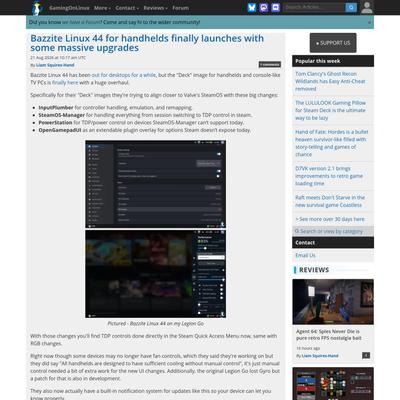Open the Agent 64 review thumbnail

click(333, 302)
